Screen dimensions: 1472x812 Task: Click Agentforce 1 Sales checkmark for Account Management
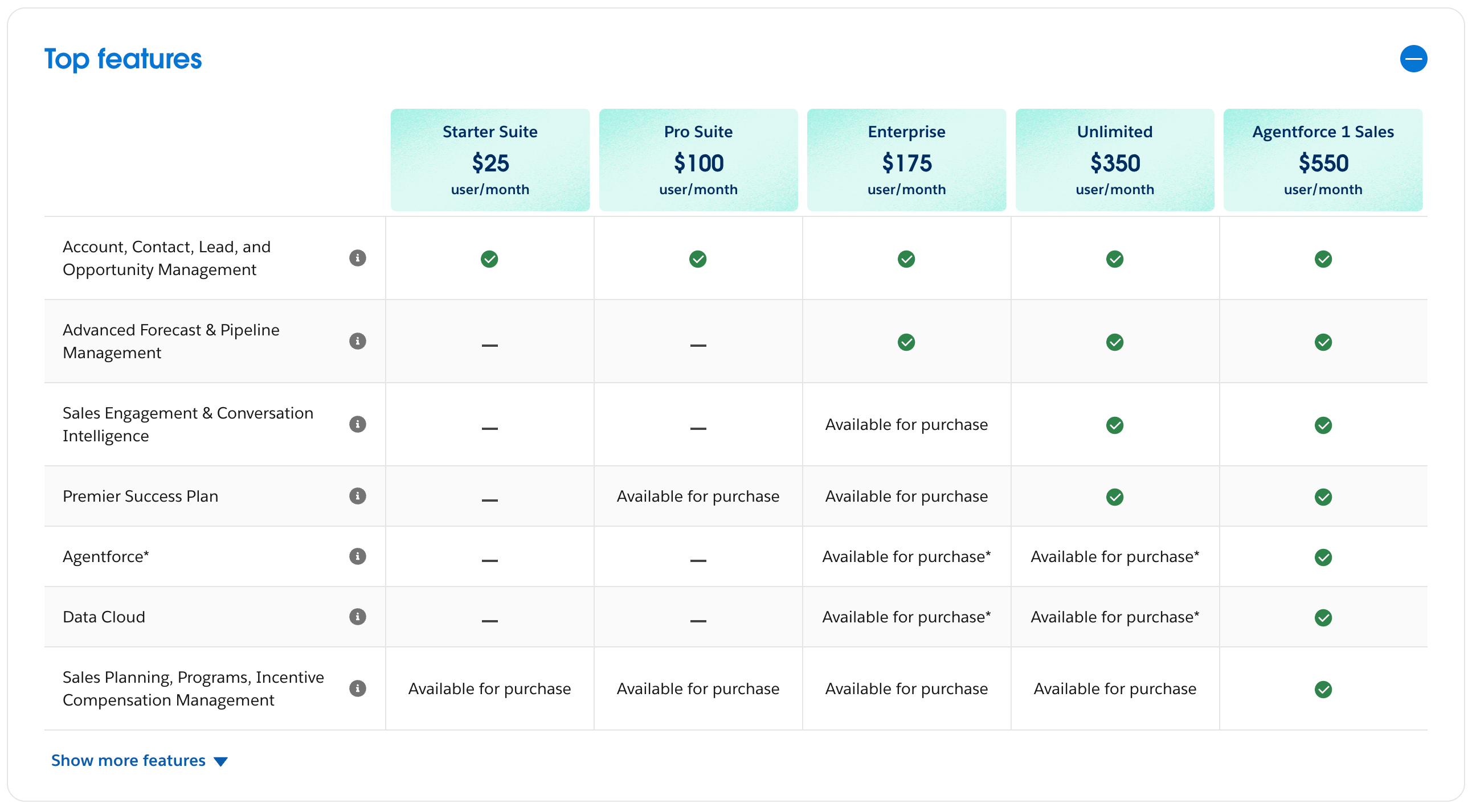click(x=1323, y=259)
